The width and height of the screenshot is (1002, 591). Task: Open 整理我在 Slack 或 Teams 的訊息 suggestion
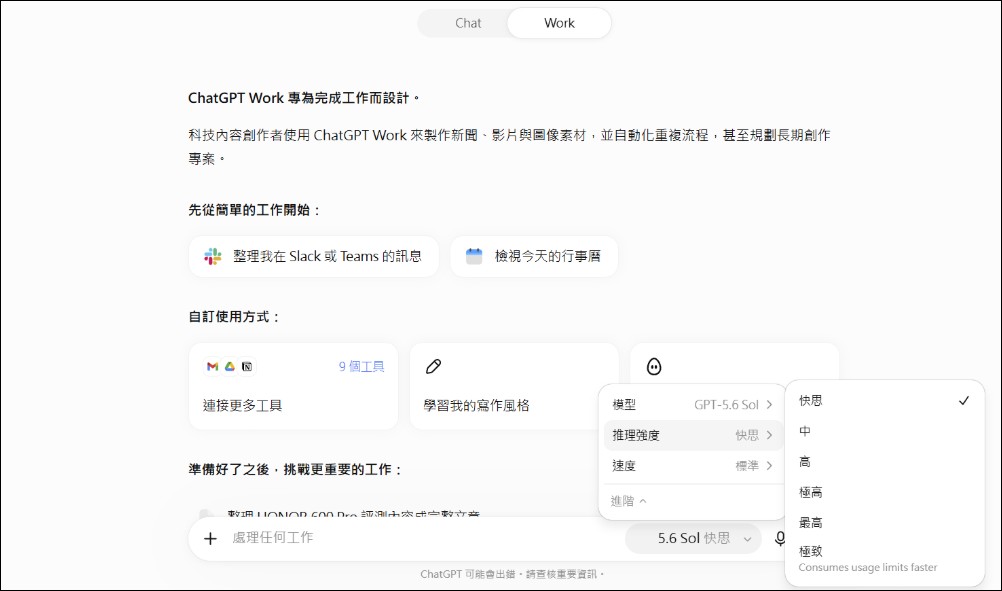pyautogui.click(x=314, y=256)
